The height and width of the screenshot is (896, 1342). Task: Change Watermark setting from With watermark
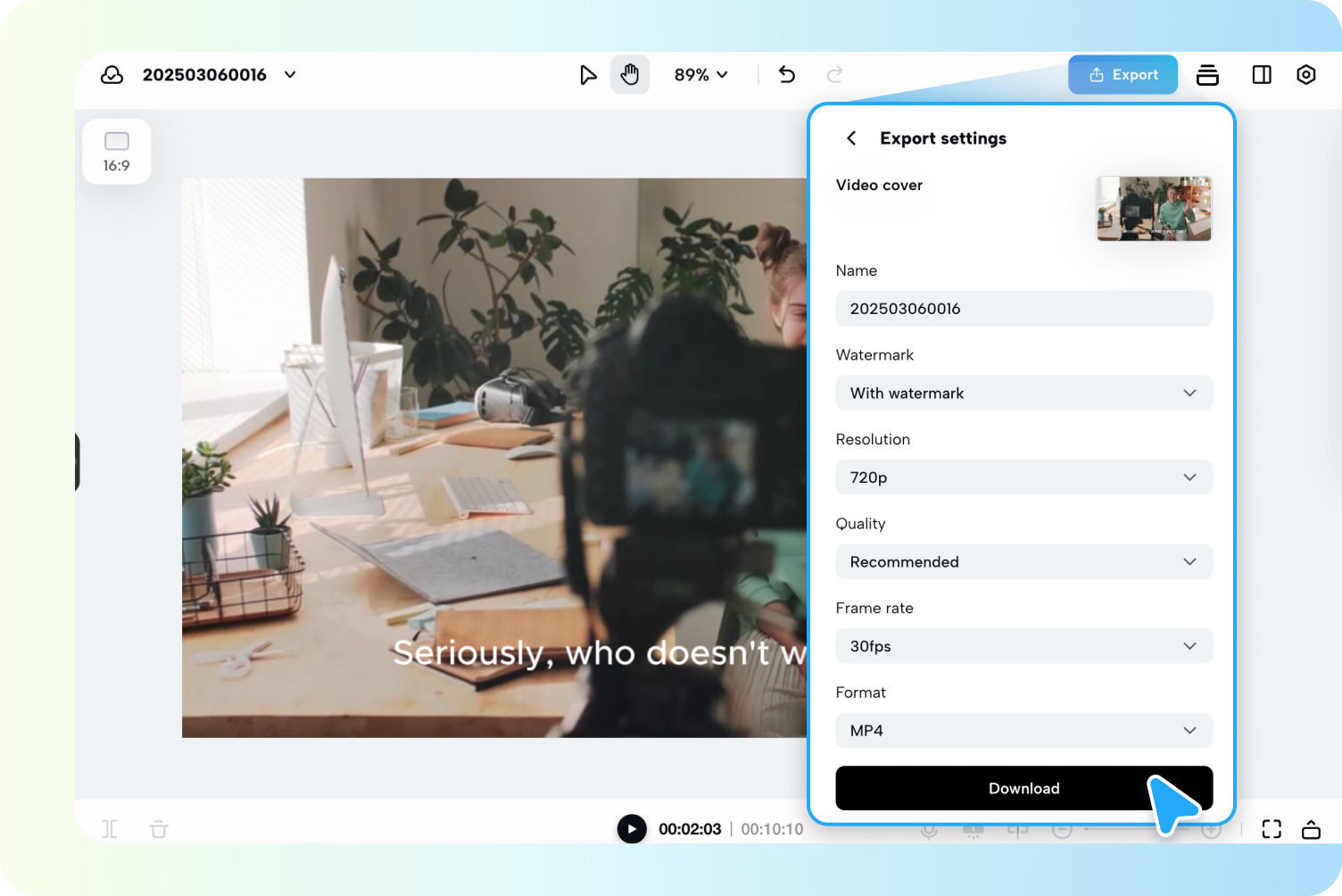point(1023,393)
